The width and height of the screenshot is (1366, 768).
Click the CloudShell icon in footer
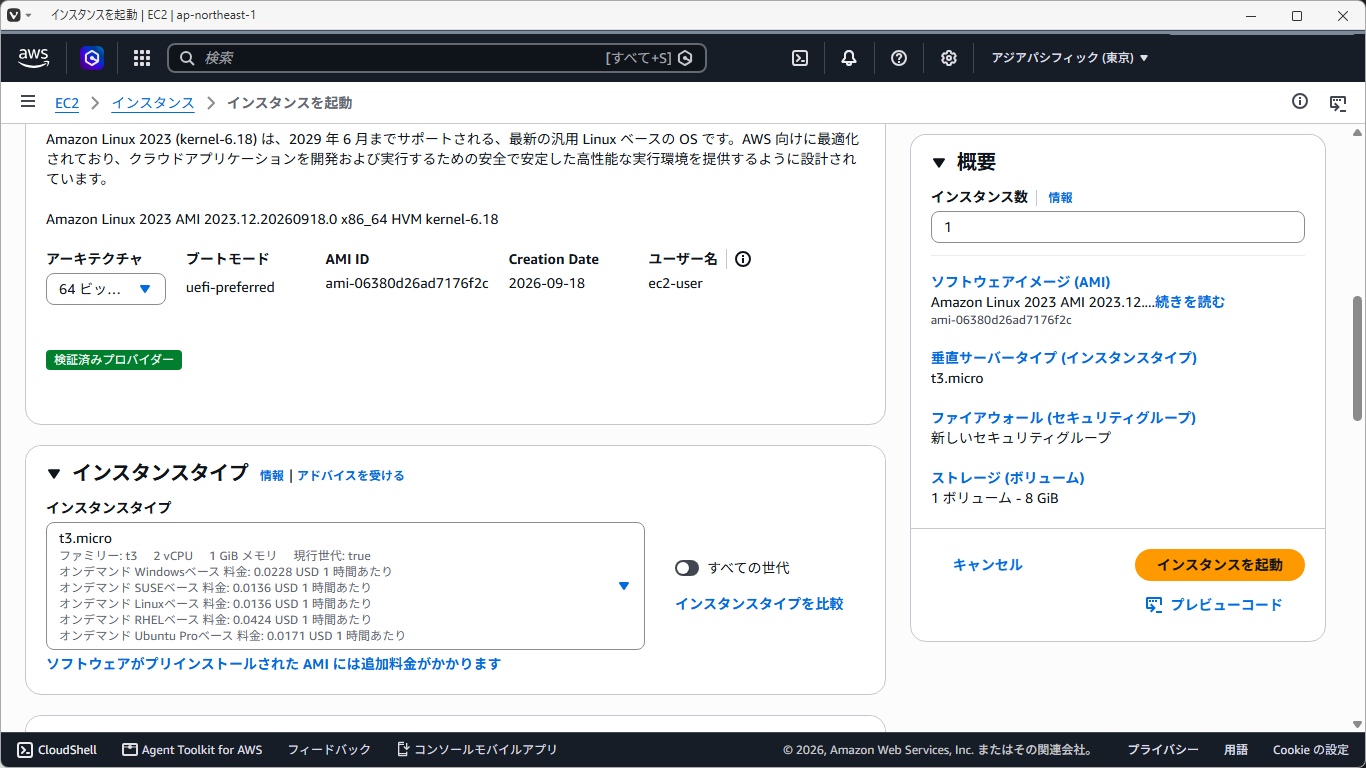click(x=25, y=750)
